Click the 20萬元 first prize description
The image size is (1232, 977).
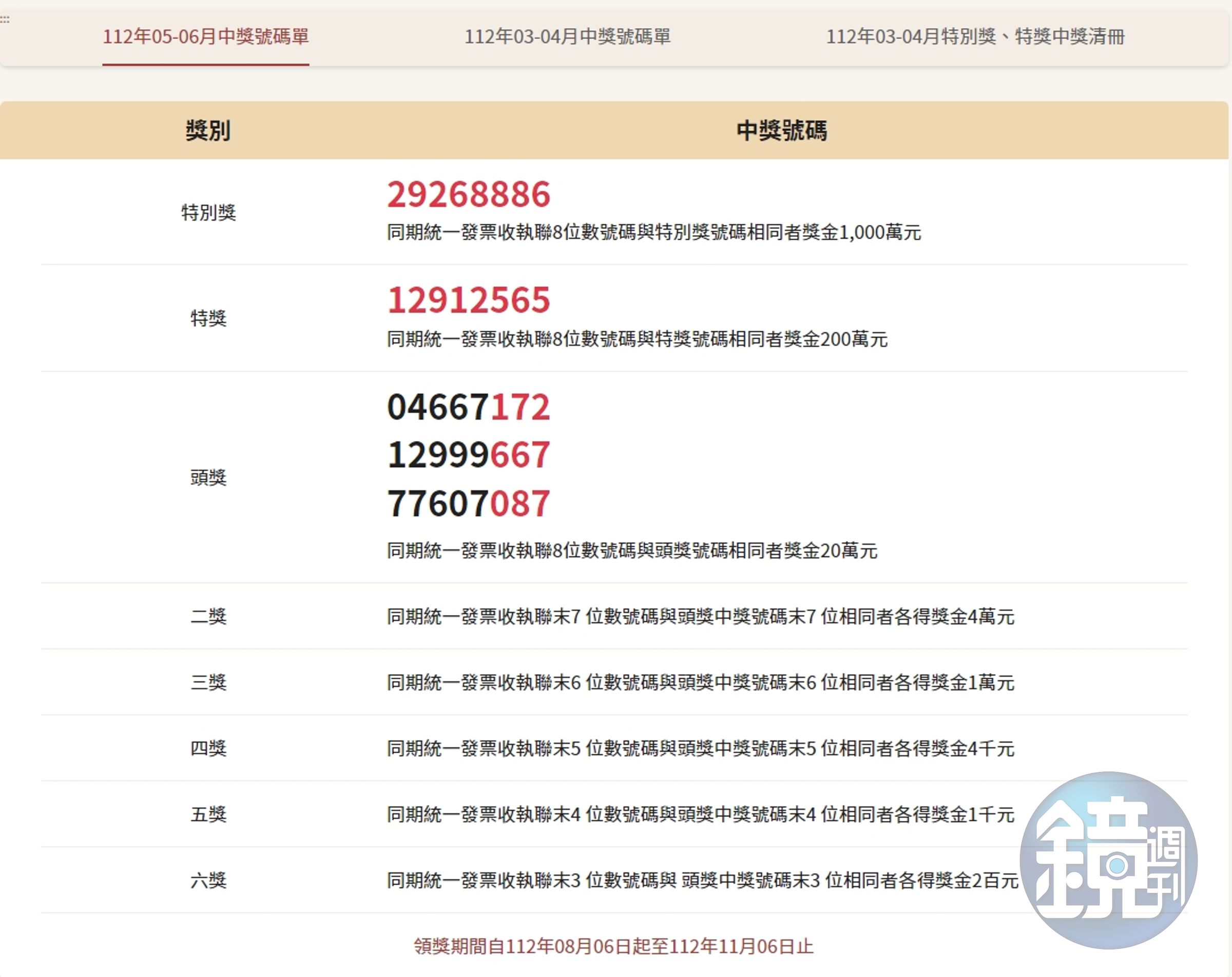coord(632,551)
